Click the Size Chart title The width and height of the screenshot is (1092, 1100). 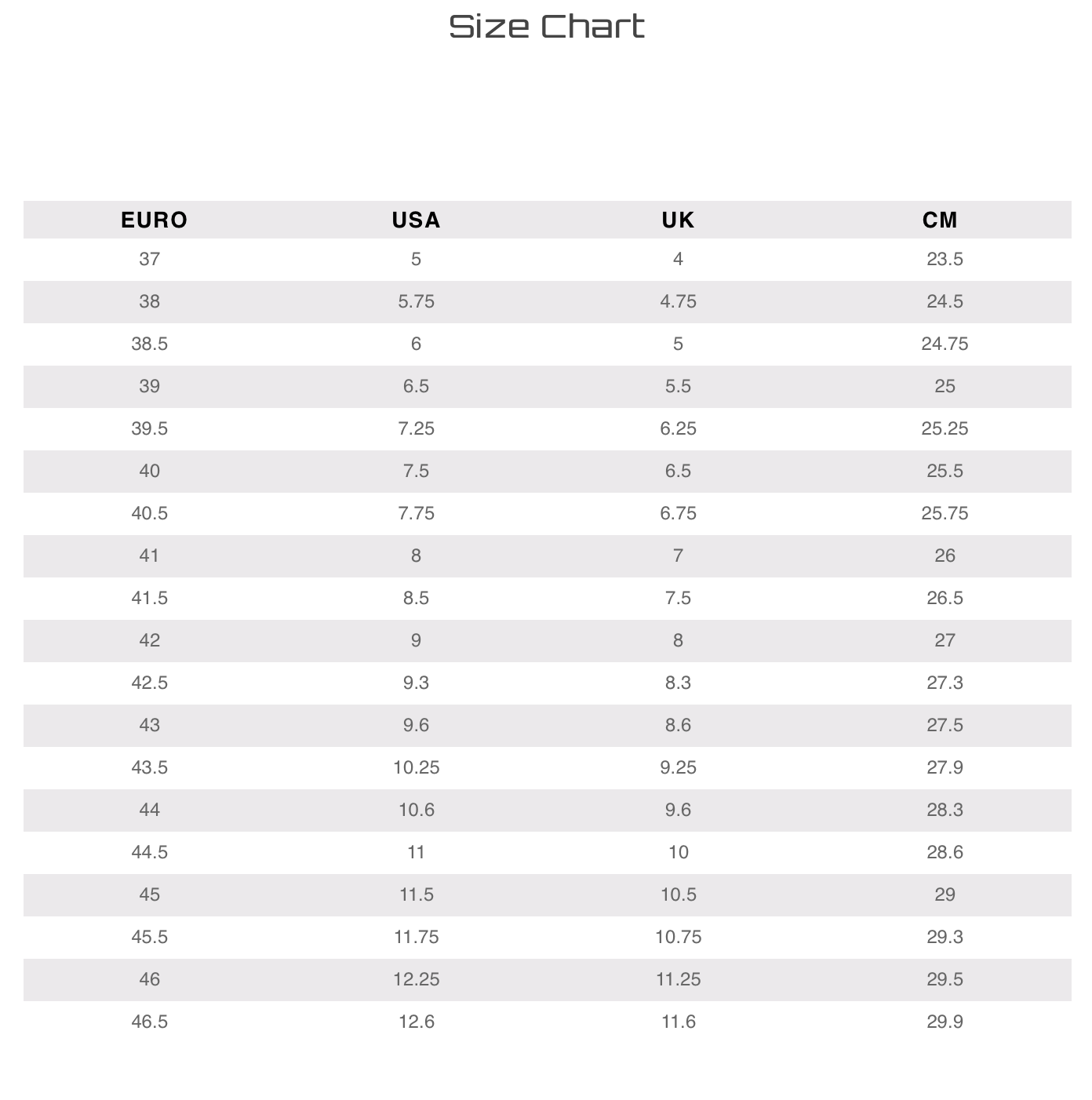click(547, 27)
